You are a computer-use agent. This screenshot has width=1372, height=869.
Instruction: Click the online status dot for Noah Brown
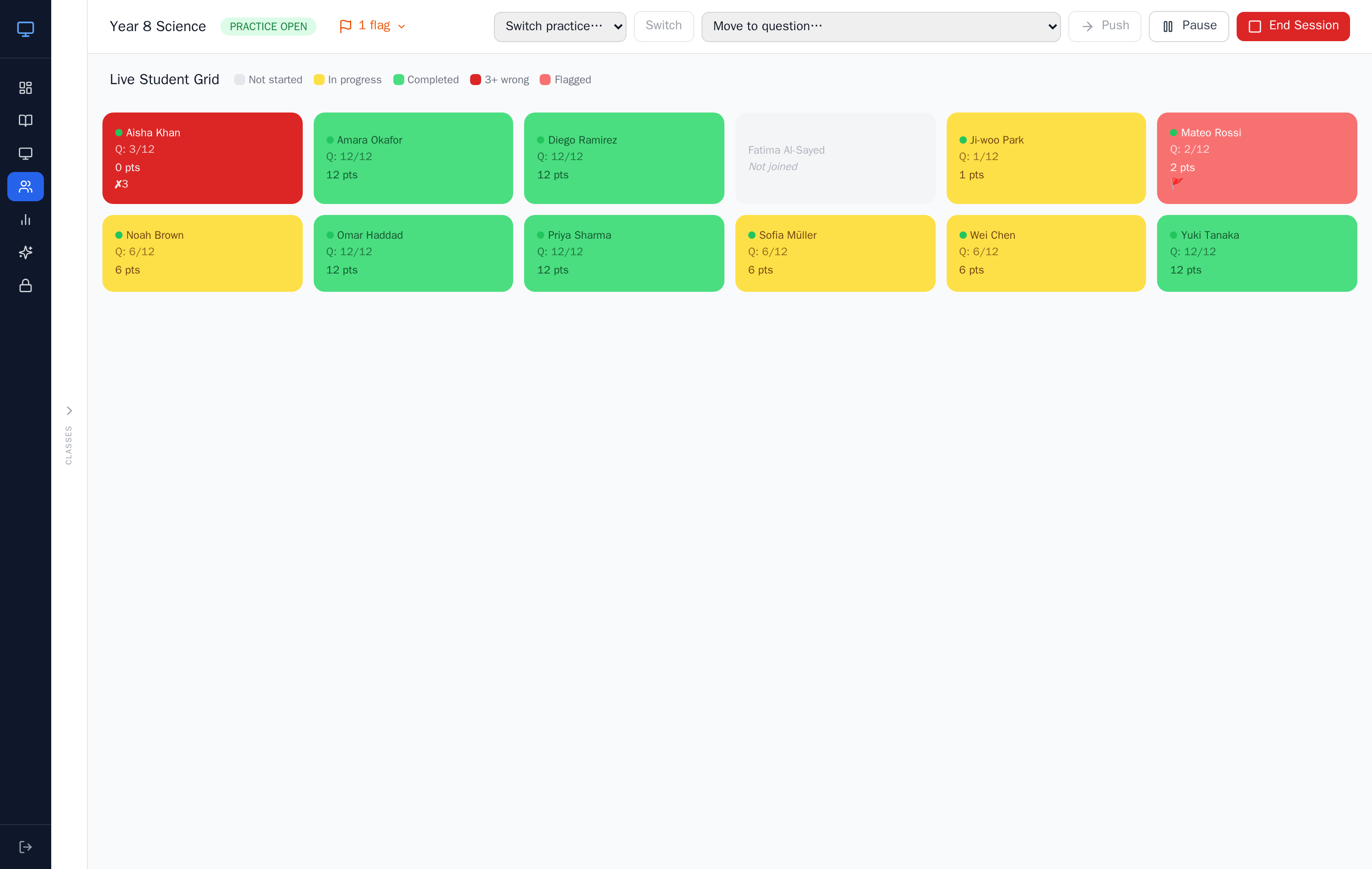pos(119,236)
